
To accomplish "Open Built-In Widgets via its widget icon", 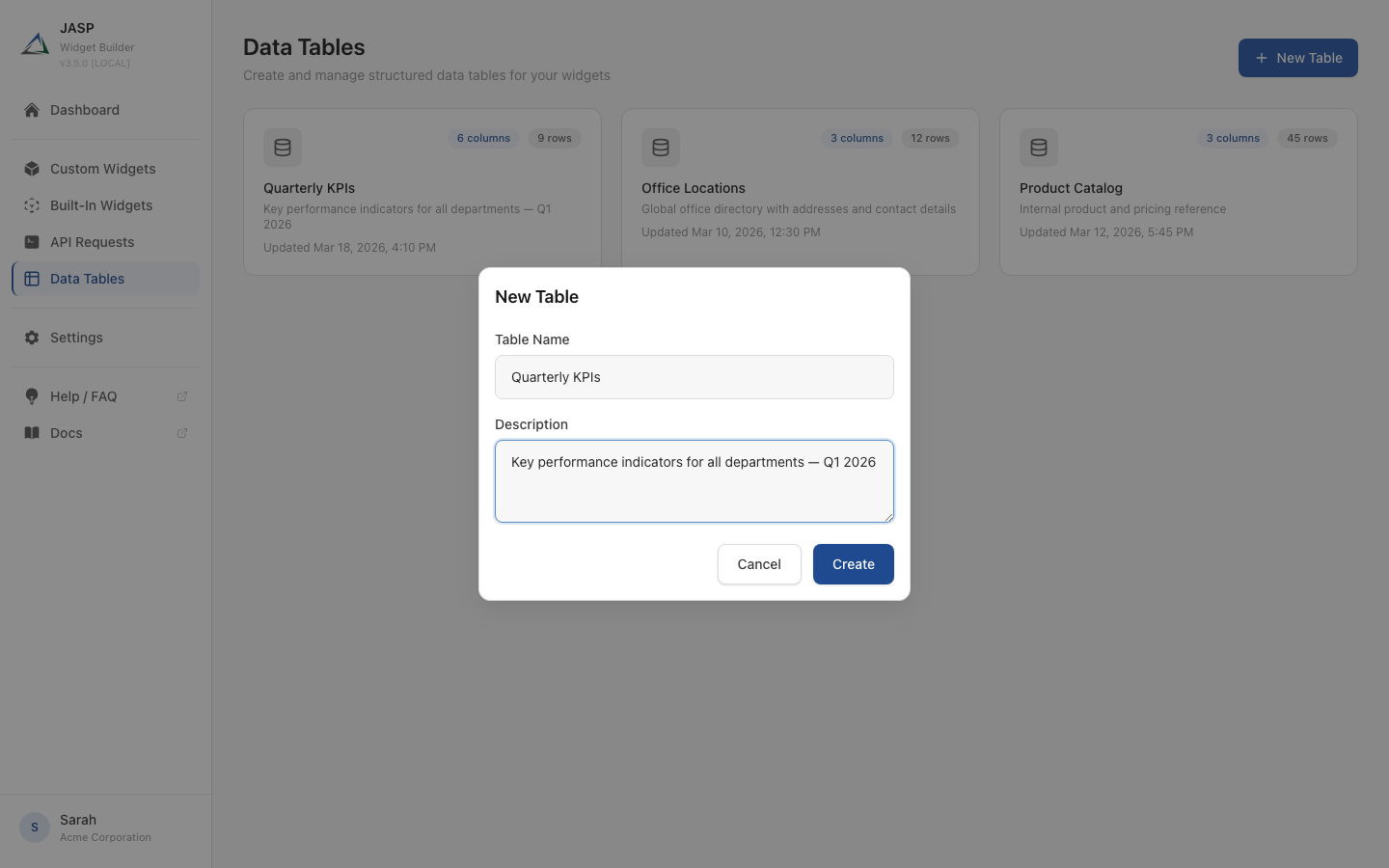I will tap(32, 205).
